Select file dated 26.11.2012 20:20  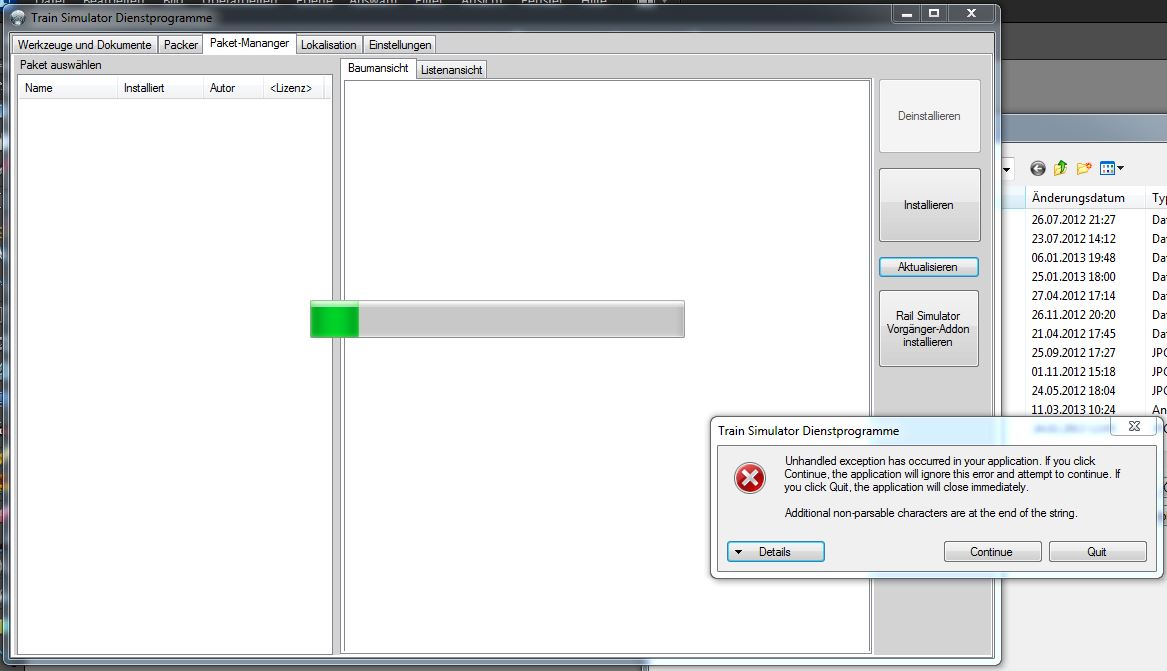click(x=1073, y=315)
